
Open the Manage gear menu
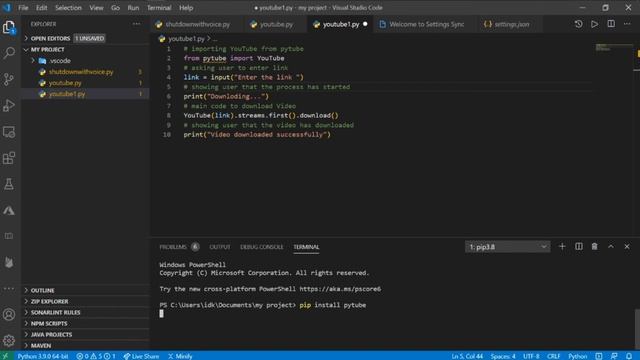pos(9,340)
